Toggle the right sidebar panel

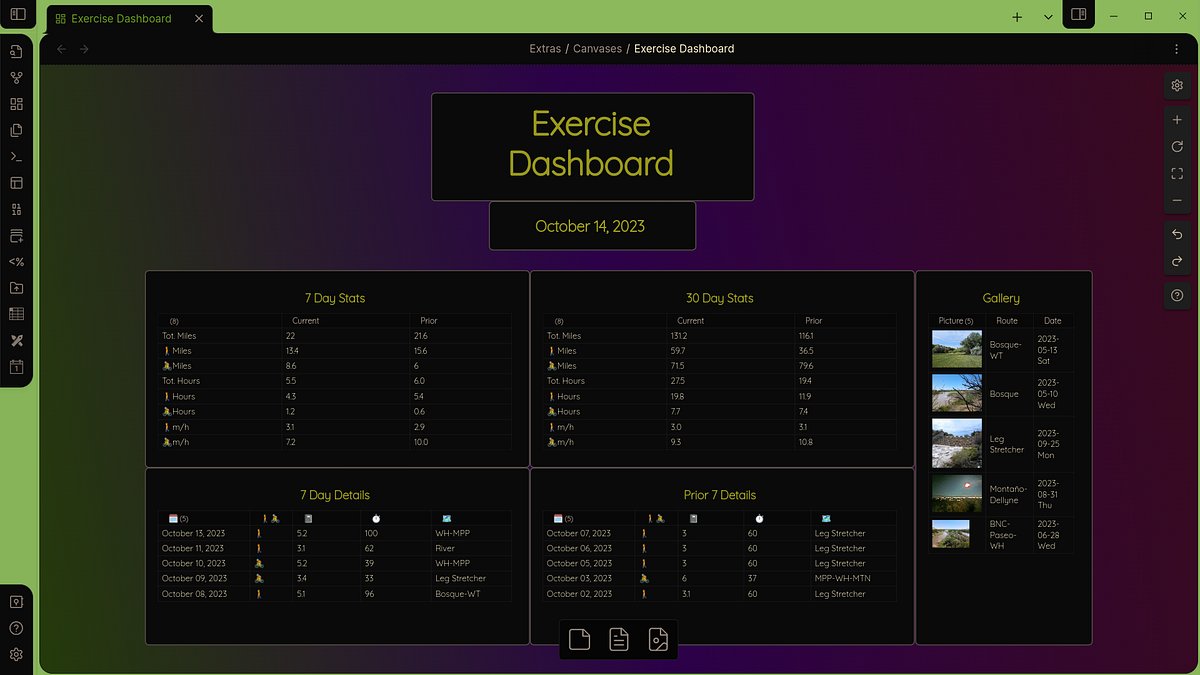coord(1077,16)
